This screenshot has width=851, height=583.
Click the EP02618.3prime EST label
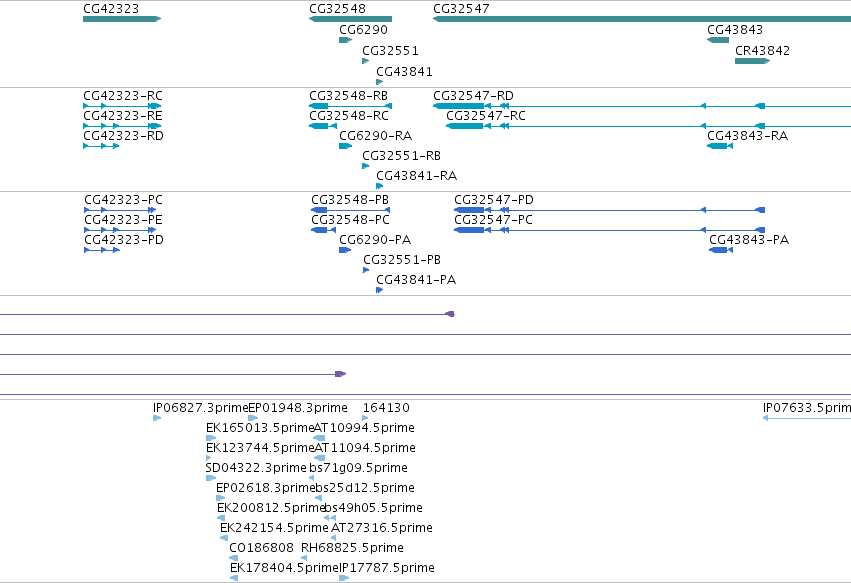click(x=265, y=489)
